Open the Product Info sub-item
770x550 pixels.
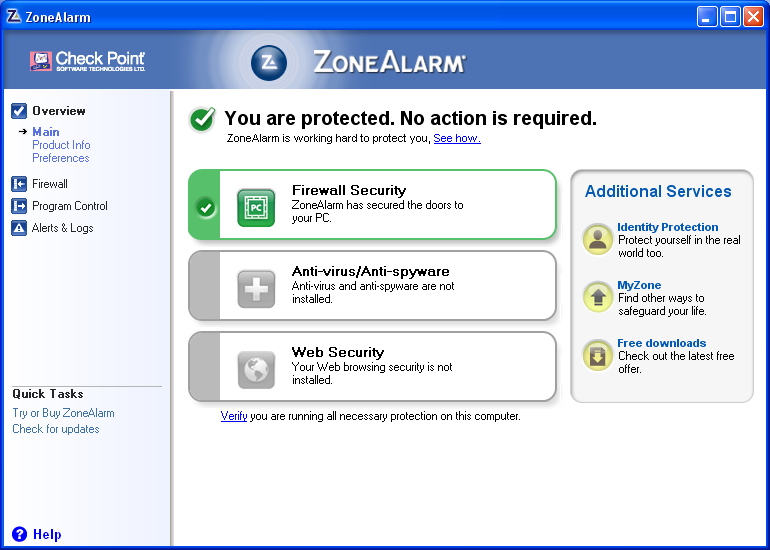61,145
